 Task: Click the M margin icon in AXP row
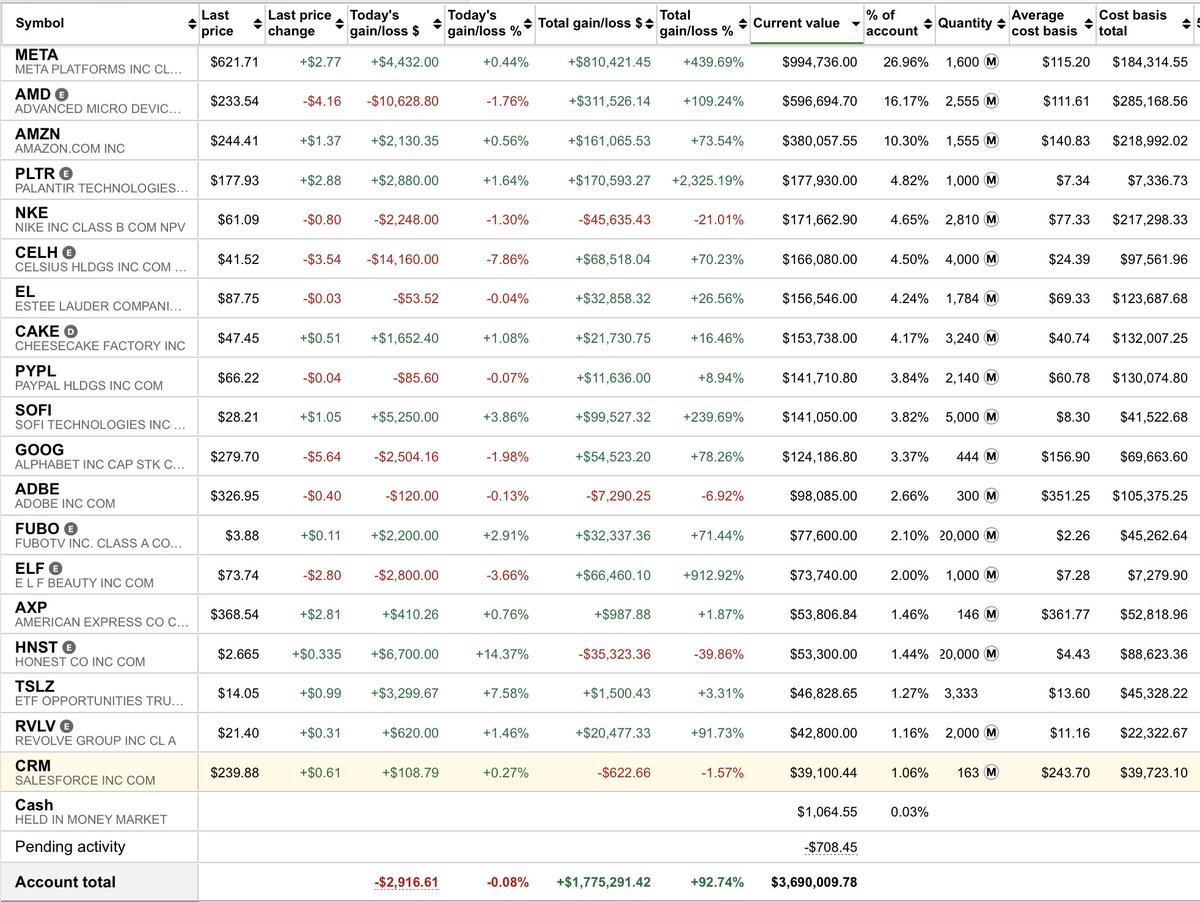click(992, 615)
